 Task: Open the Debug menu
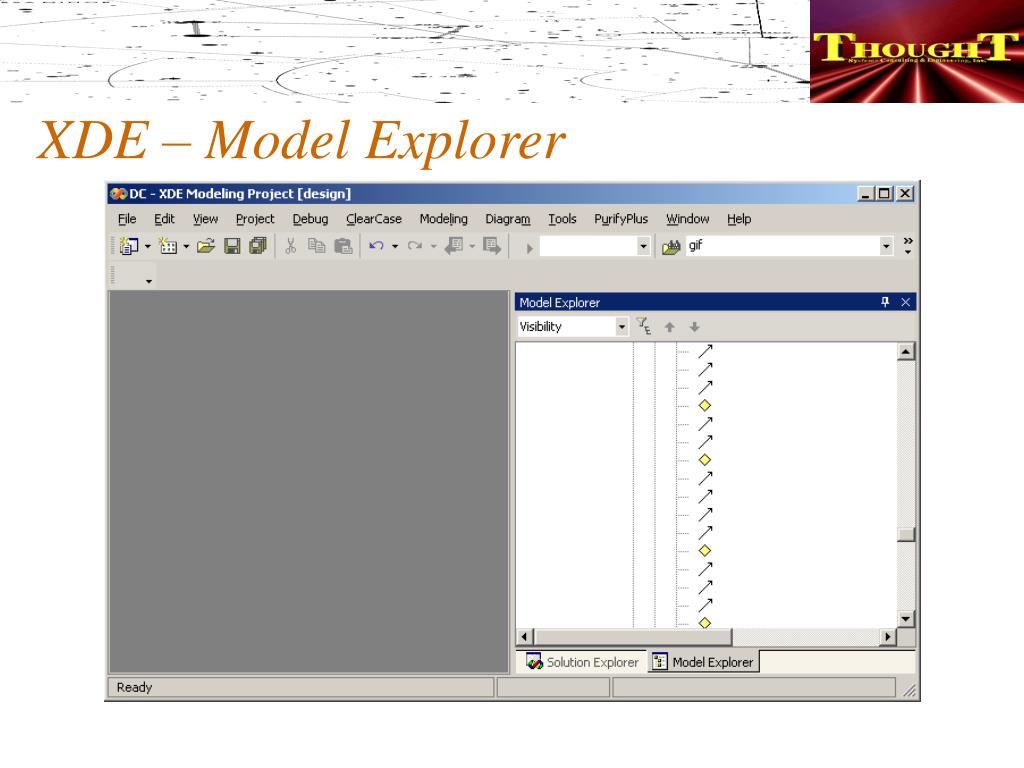tap(310, 219)
